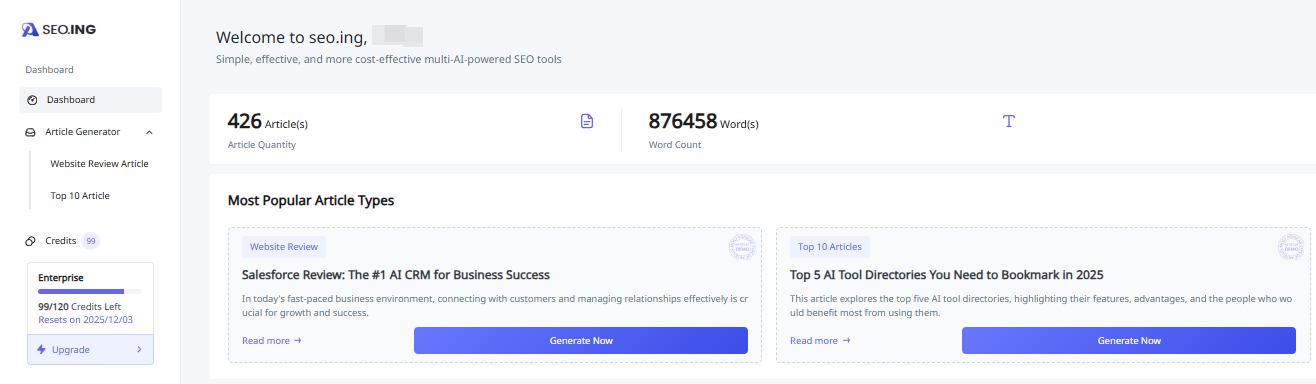Open Top 10 Article page

point(80,196)
